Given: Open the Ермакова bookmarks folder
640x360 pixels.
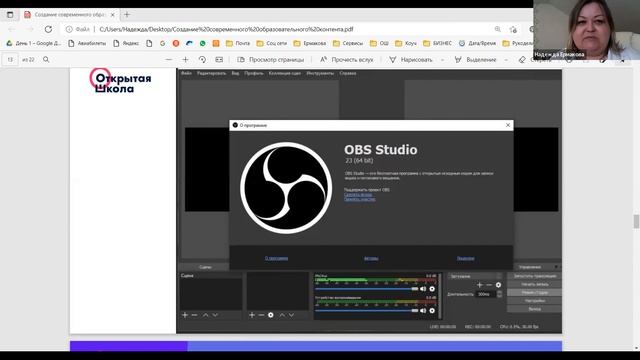Looking at the screenshot, I should (309, 43).
